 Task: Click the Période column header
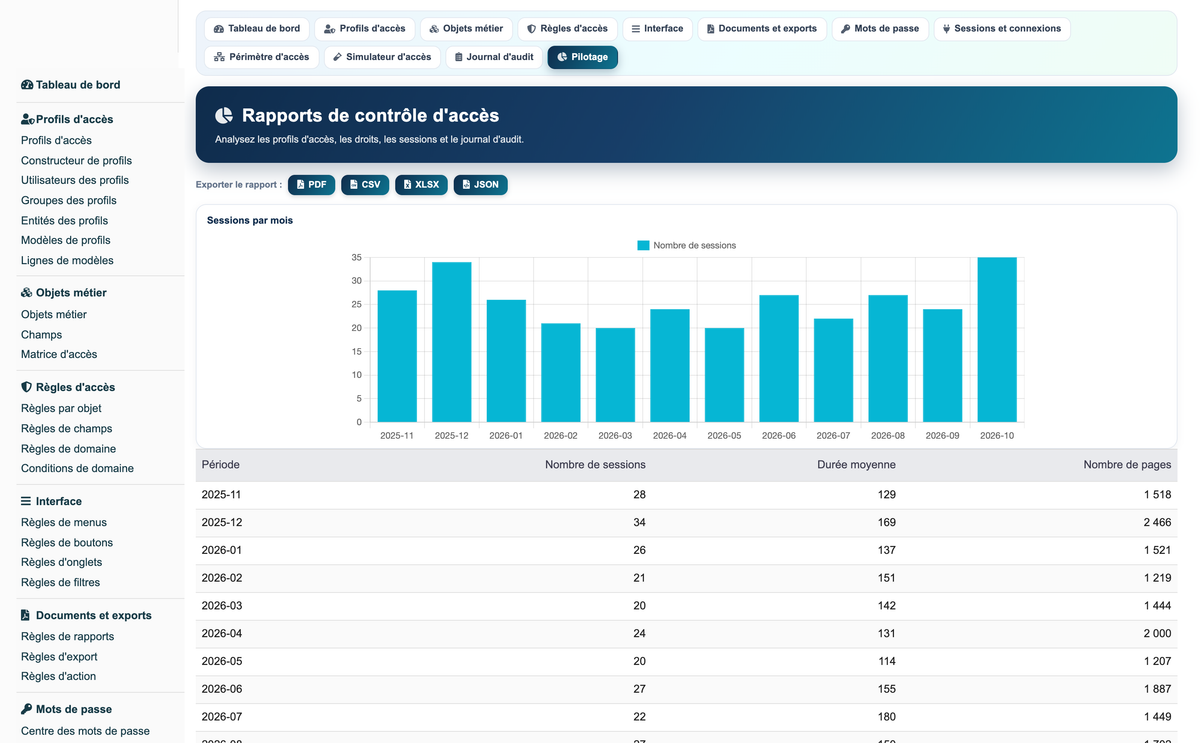point(221,465)
